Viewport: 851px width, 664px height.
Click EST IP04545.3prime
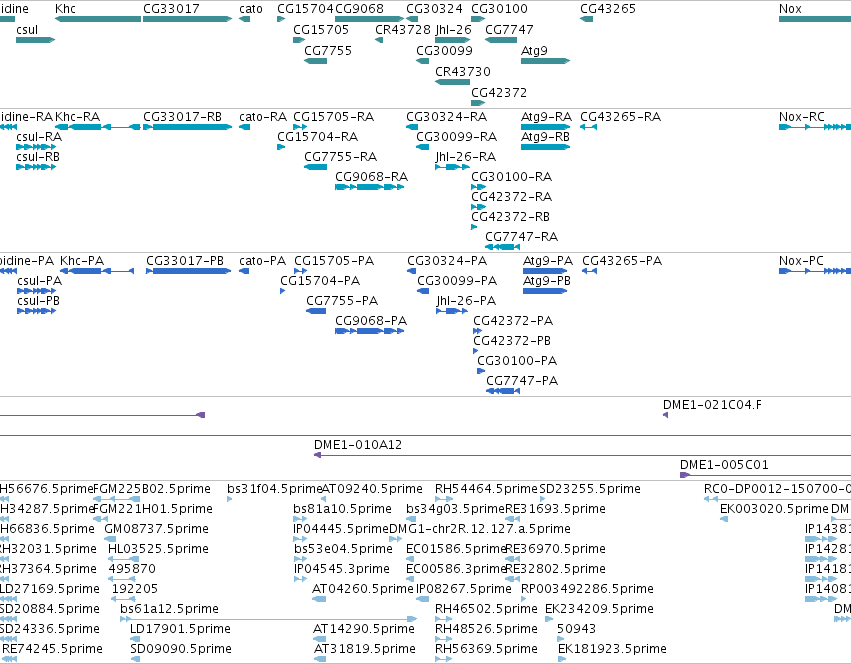[x=300, y=579]
